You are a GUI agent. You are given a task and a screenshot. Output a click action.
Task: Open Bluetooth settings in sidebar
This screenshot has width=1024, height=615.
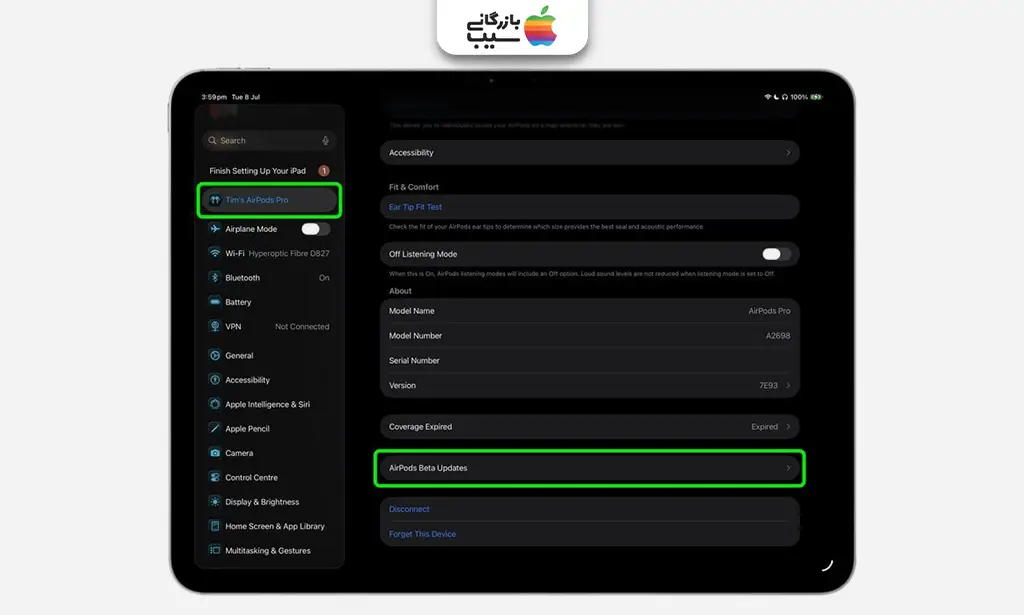[269, 277]
